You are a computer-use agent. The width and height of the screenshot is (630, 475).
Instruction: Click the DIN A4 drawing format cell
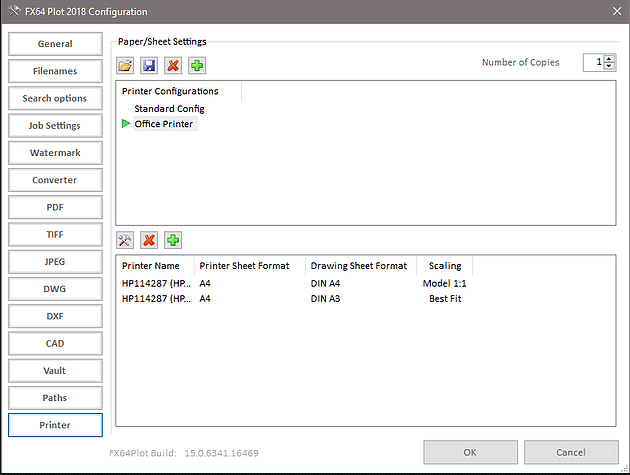325,283
